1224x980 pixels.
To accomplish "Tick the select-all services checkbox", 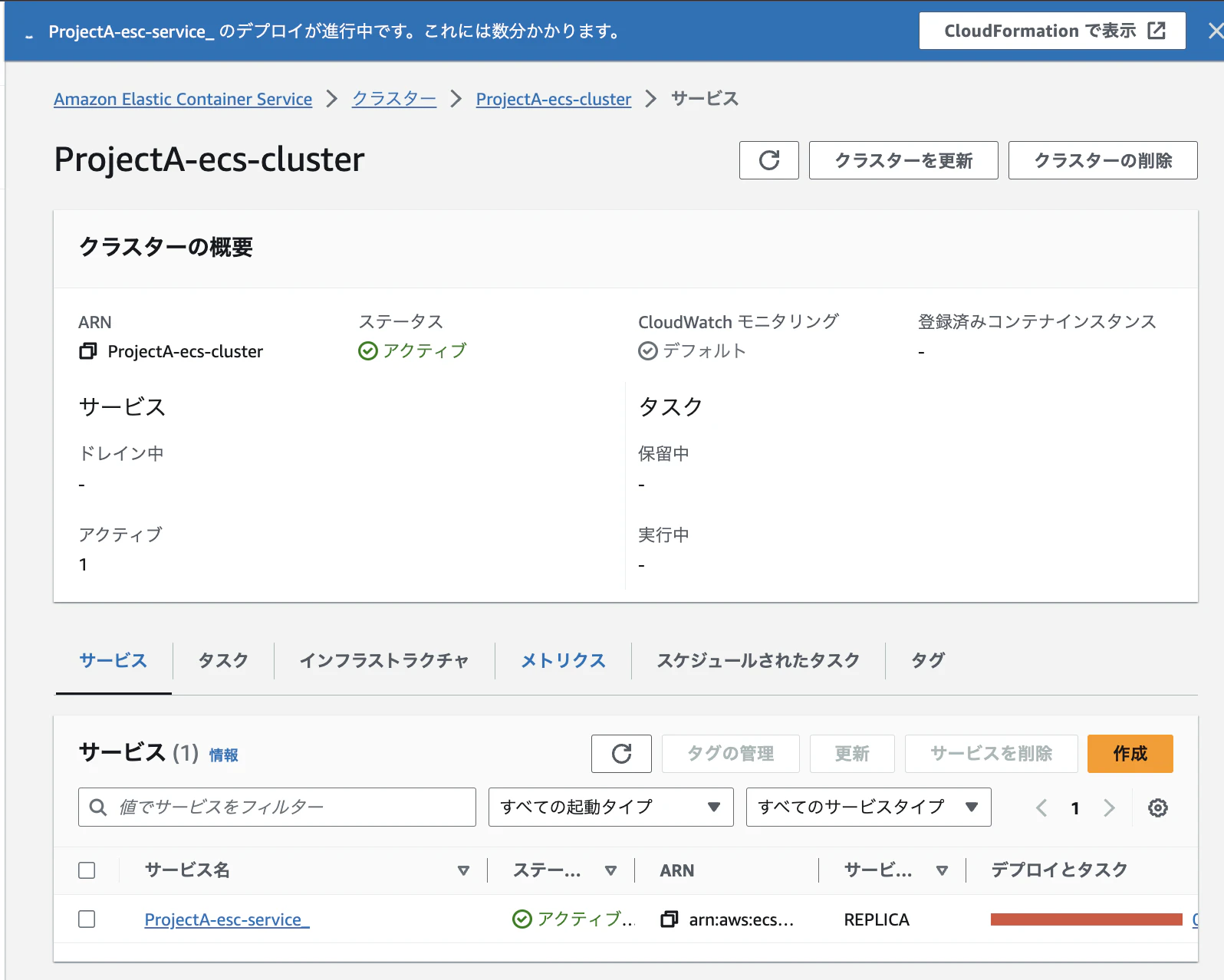I will click(x=87, y=870).
